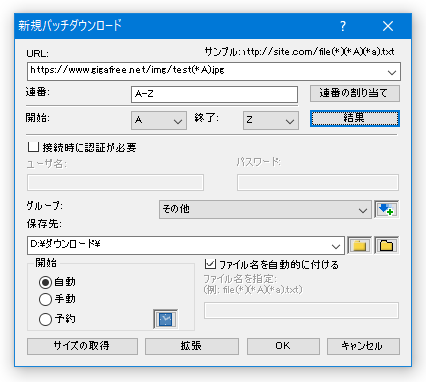Click the ファイル名を指定 input field
Viewport: 426px width, 382px height.
coord(301,310)
